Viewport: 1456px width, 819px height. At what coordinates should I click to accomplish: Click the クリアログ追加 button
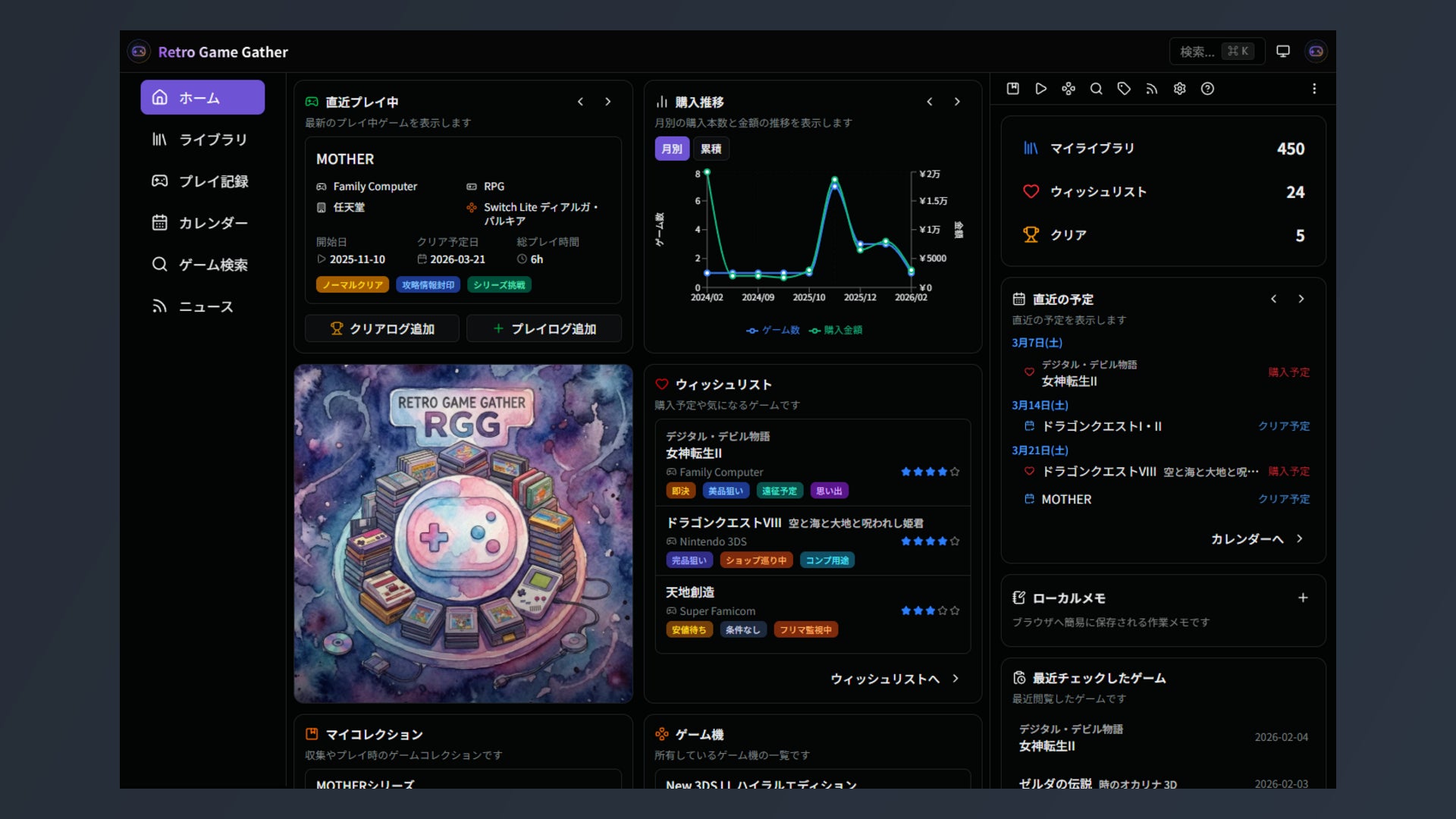pyautogui.click(x=381, y=328)
